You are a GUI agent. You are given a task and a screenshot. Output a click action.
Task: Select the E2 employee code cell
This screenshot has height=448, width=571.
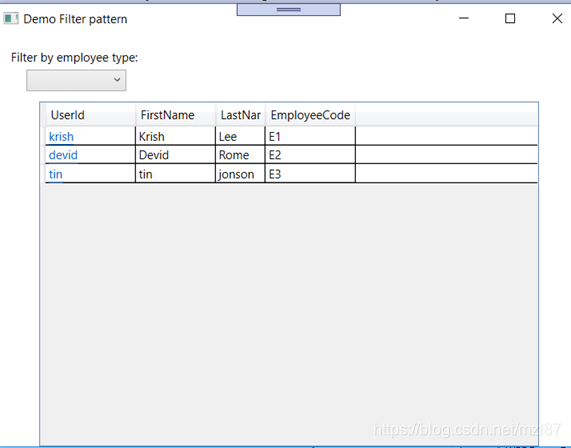point(310,155)
